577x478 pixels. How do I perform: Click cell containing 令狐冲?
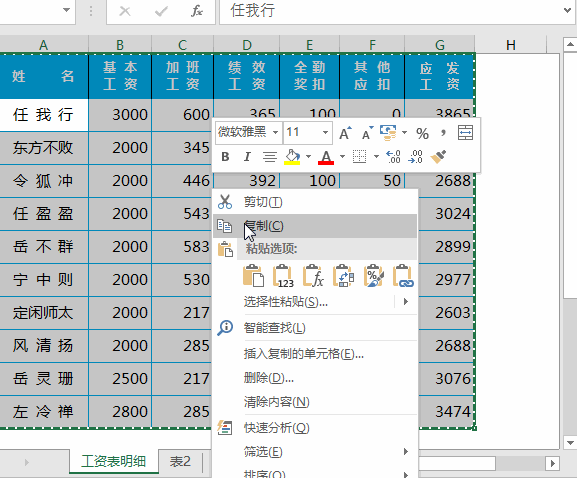(x=44, y=181)
